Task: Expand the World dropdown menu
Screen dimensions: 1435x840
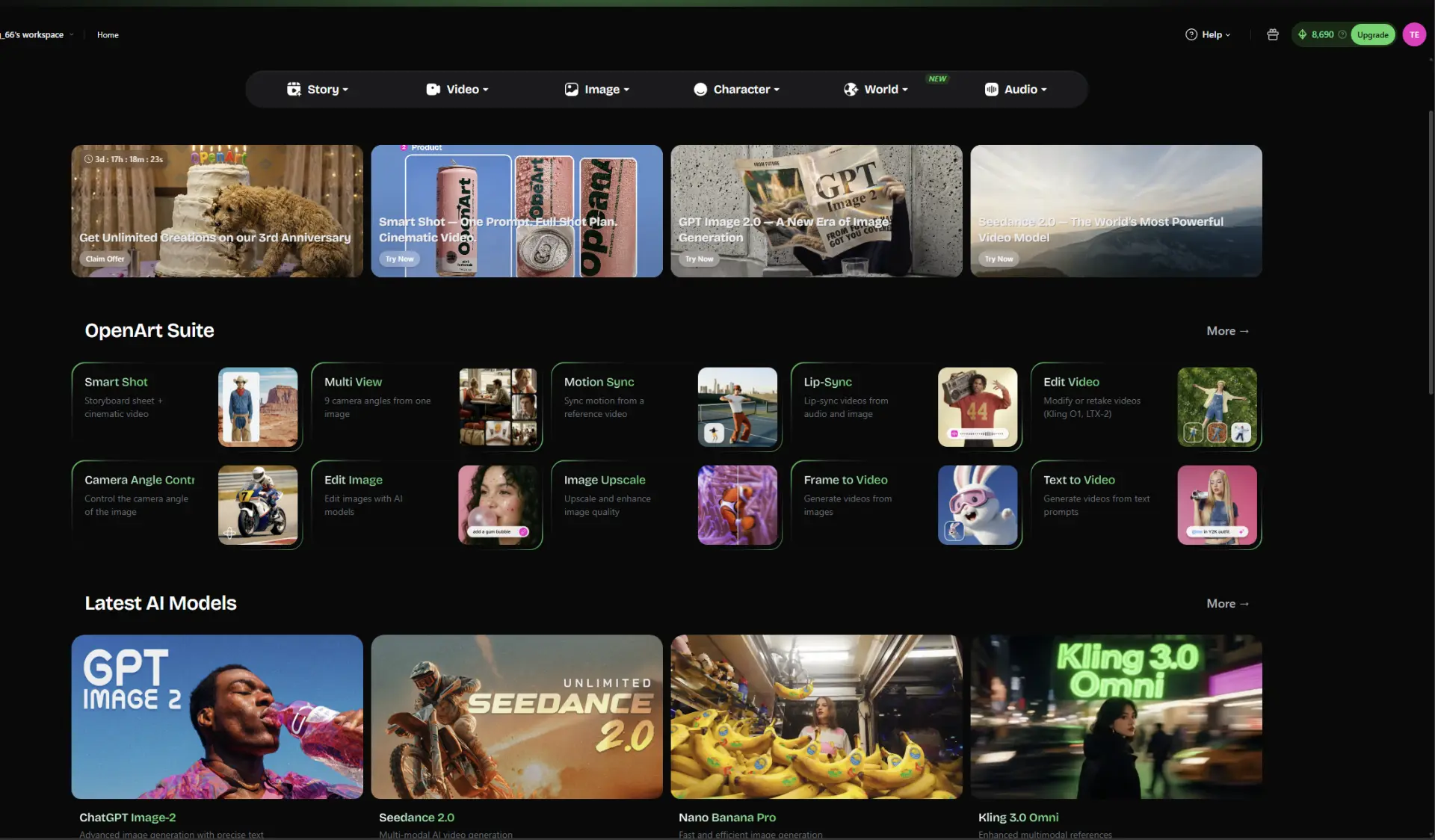Action: 876,89
